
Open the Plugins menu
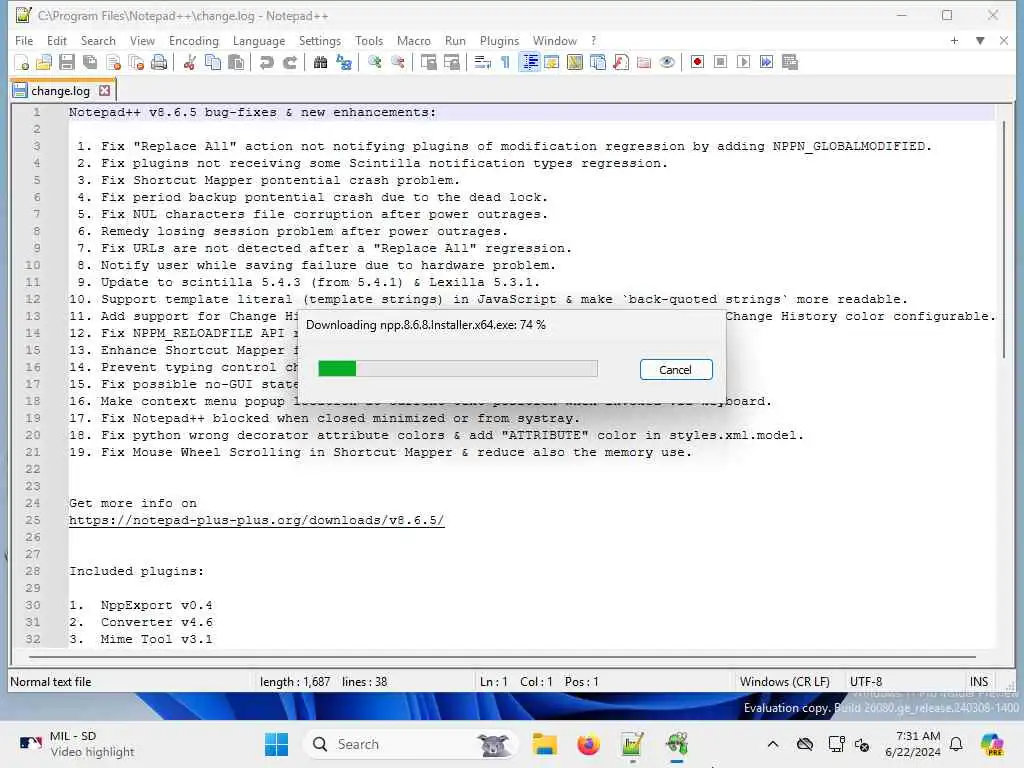point(500,40)
